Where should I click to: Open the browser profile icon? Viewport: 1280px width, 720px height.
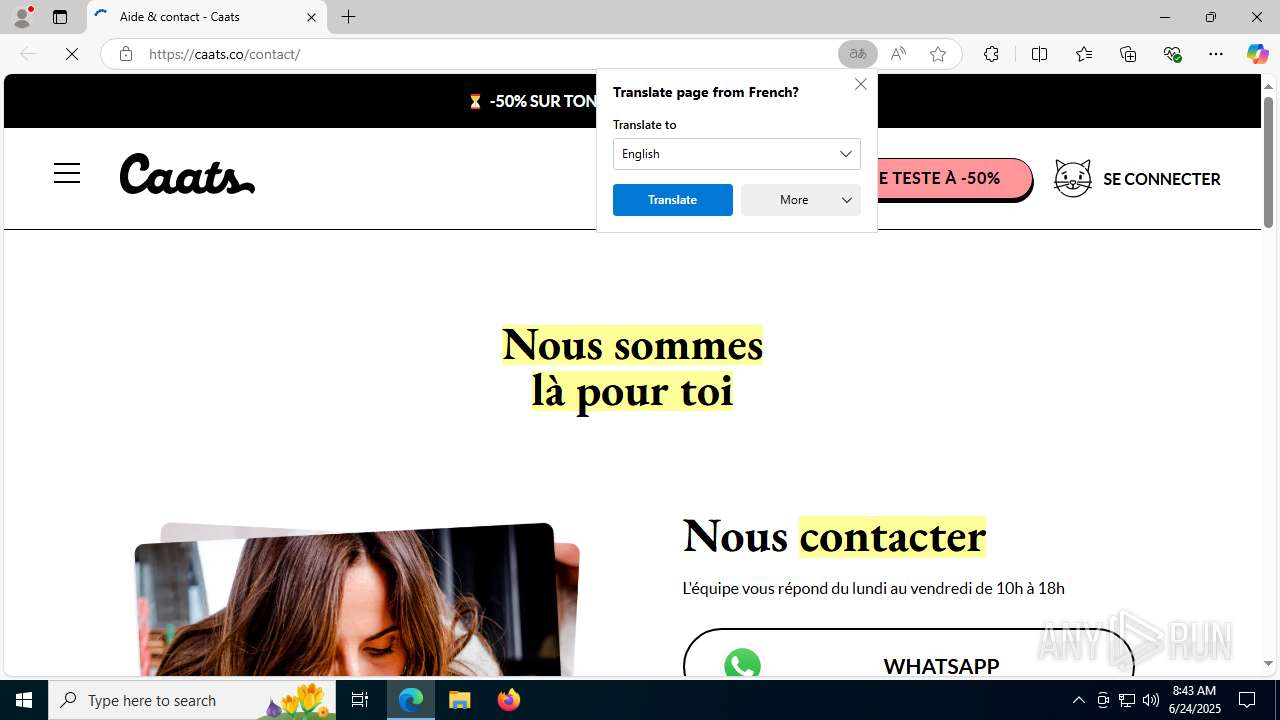pyautogui.click(x=22, y=17)
